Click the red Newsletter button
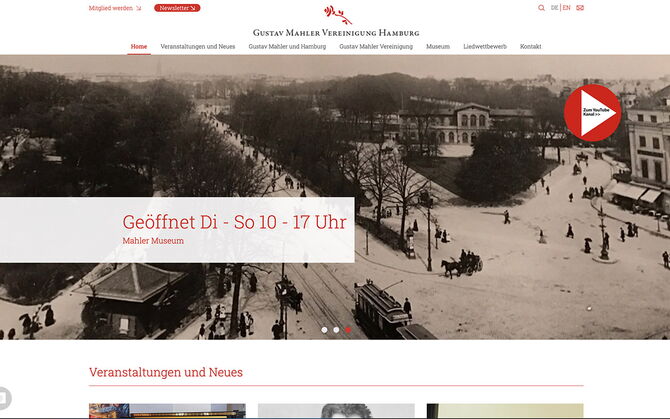This screenshot has height=419, width=670. pos(177,8)
